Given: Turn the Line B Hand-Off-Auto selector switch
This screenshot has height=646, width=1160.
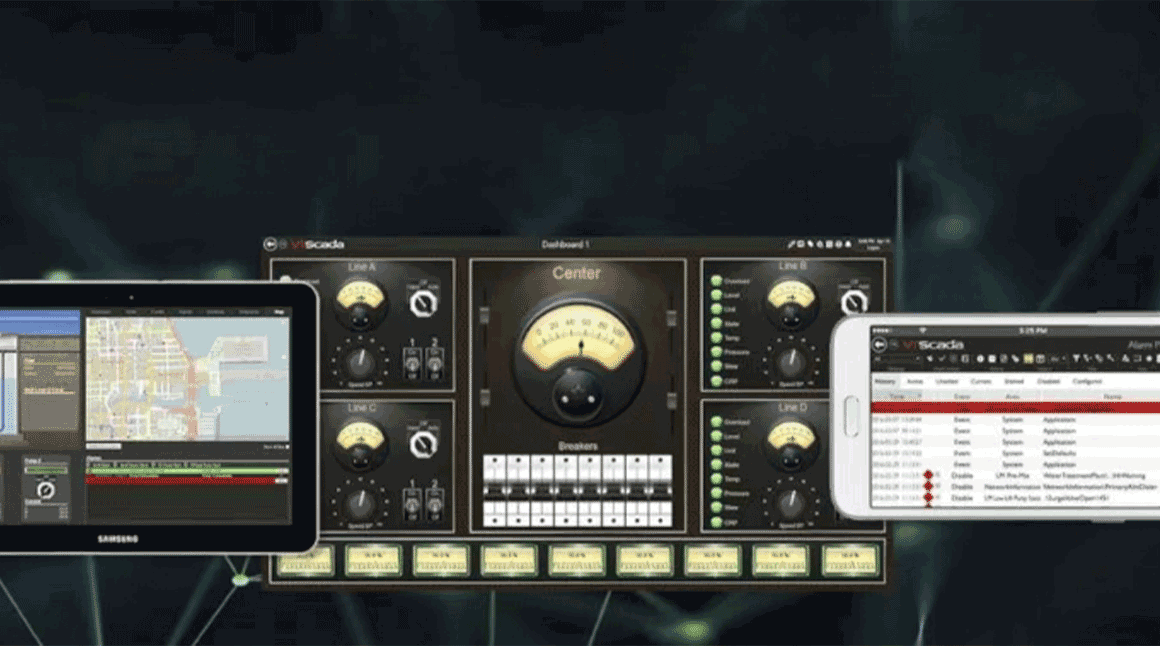Looking at the screenshot, I should click(854, 303).
